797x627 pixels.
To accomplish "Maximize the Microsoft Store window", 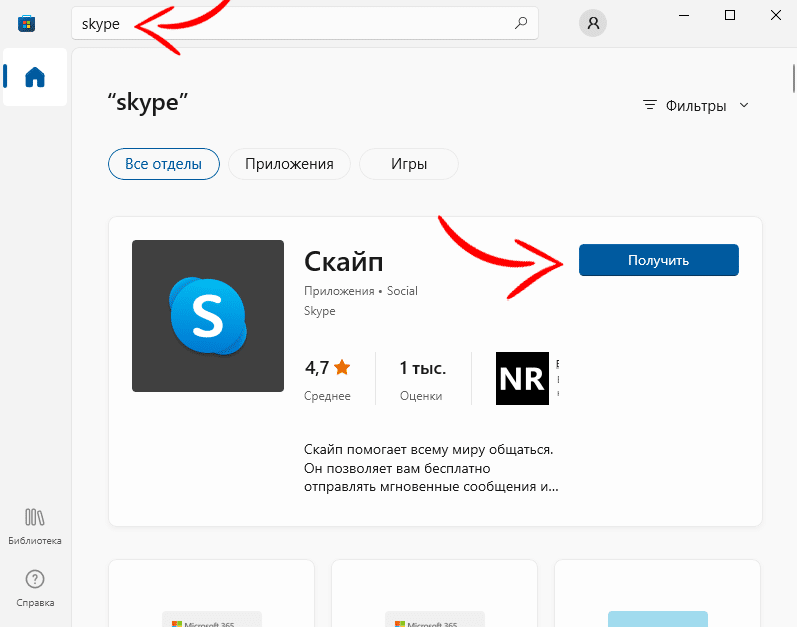I will [x=730, y=15].
